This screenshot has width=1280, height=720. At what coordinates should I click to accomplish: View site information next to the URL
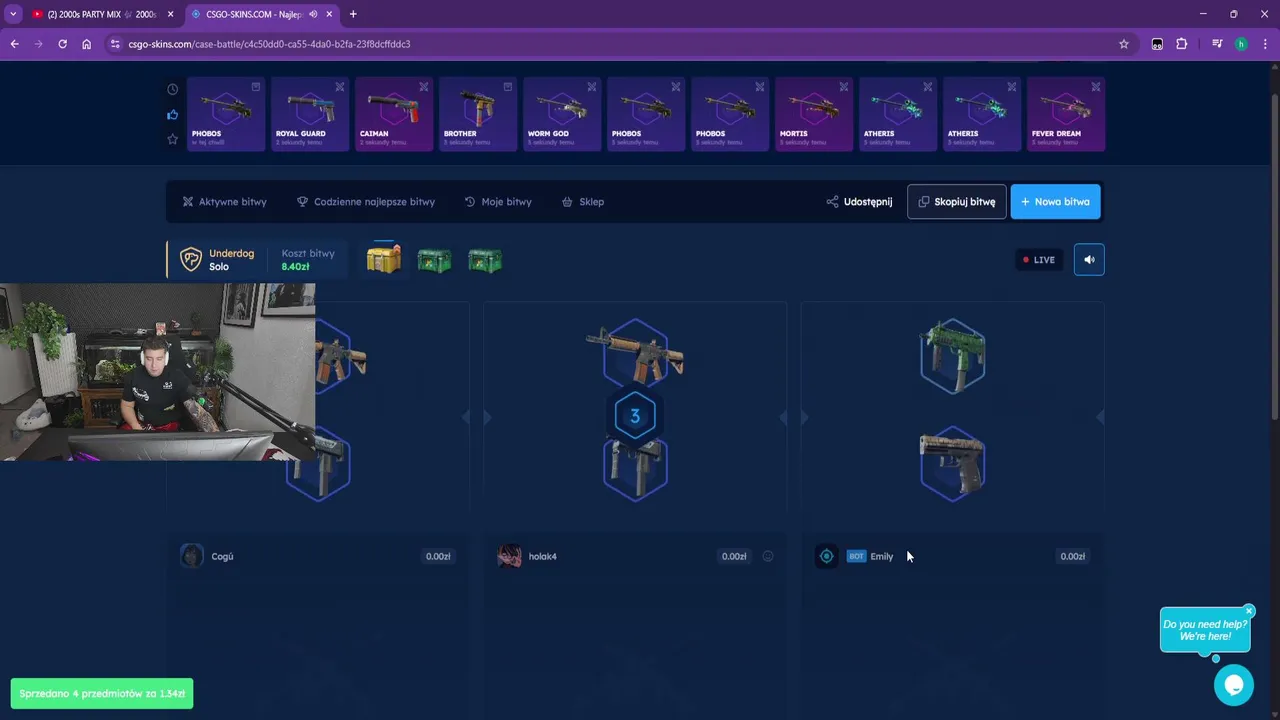pyautogui.click(x=115, y=44)
